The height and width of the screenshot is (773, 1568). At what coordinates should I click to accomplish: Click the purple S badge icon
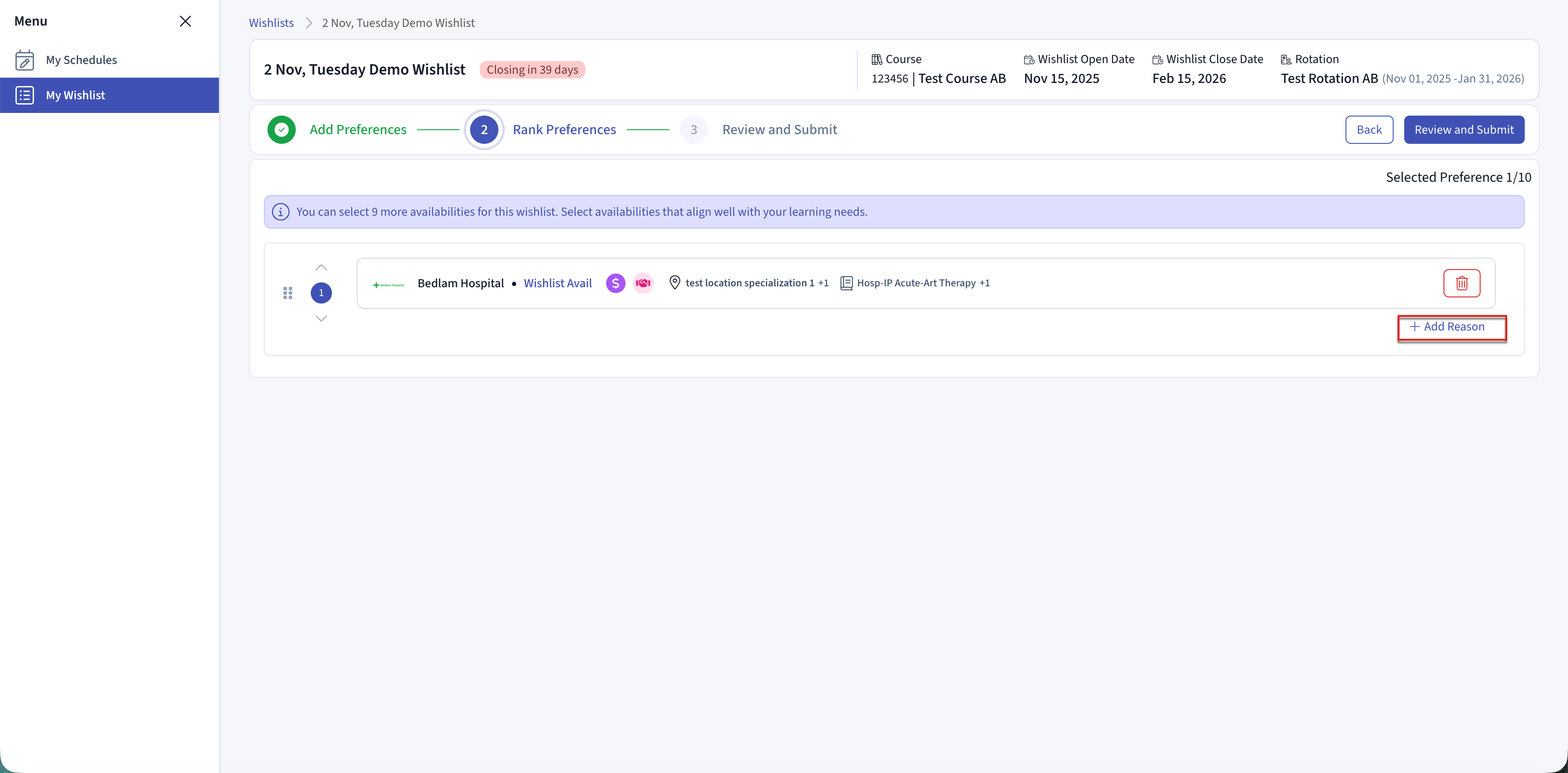click(x=615, y=283)
